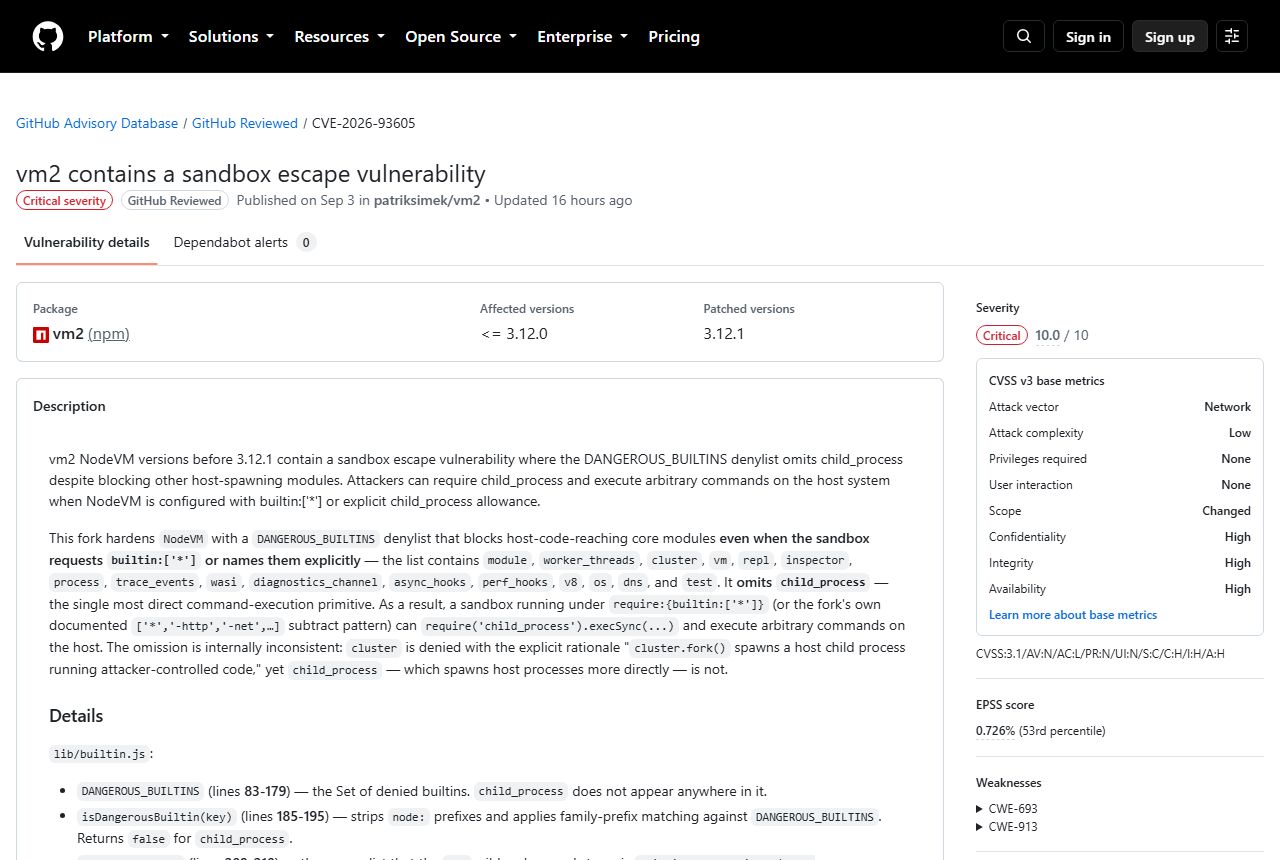Viewport: 1280px width, 860px height.
Task: Expand the Resources dropdown
Action: 339,36
